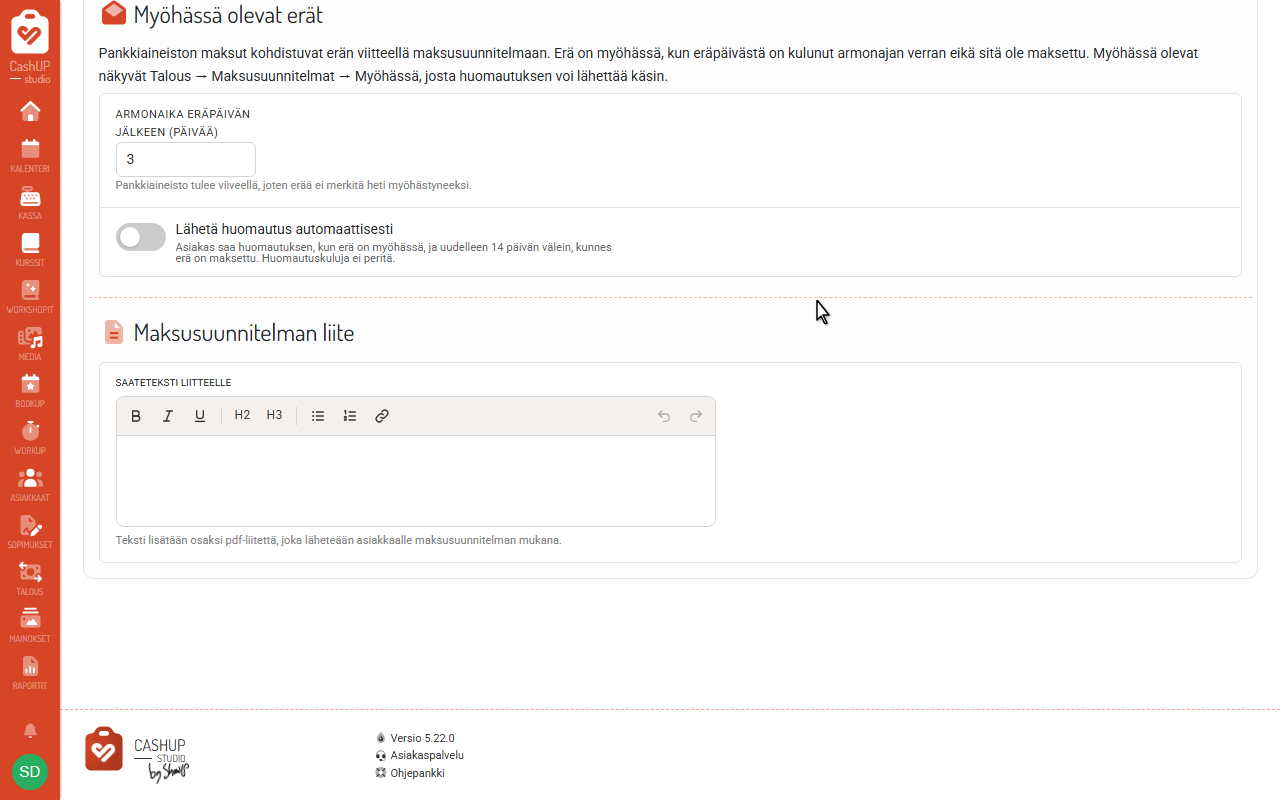The width and height of the screenshot is (1280, 800).
Task: Open Raportit in the sidebar
Action: tap(30, 672)
